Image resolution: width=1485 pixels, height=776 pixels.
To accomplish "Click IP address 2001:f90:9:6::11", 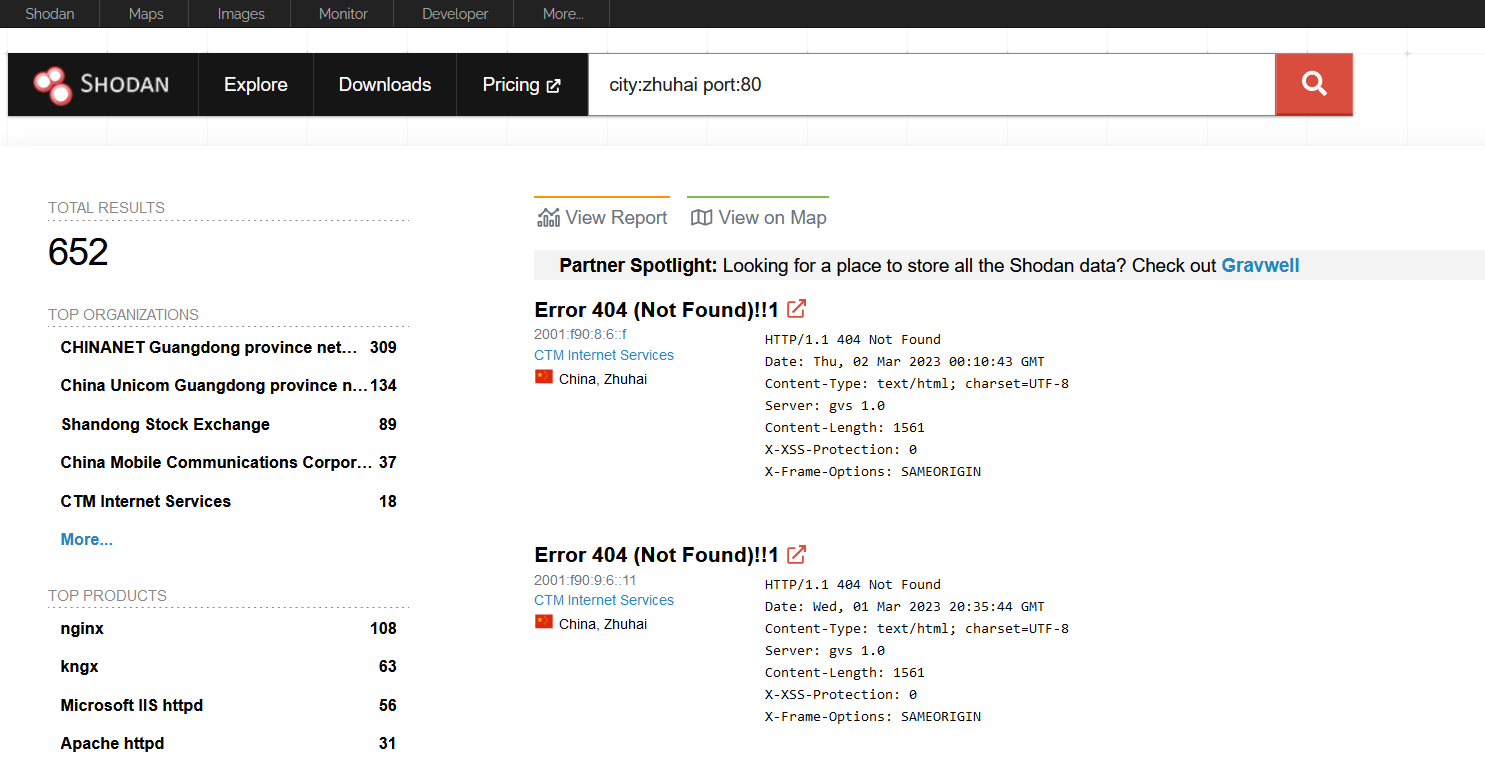I will 585,579.
